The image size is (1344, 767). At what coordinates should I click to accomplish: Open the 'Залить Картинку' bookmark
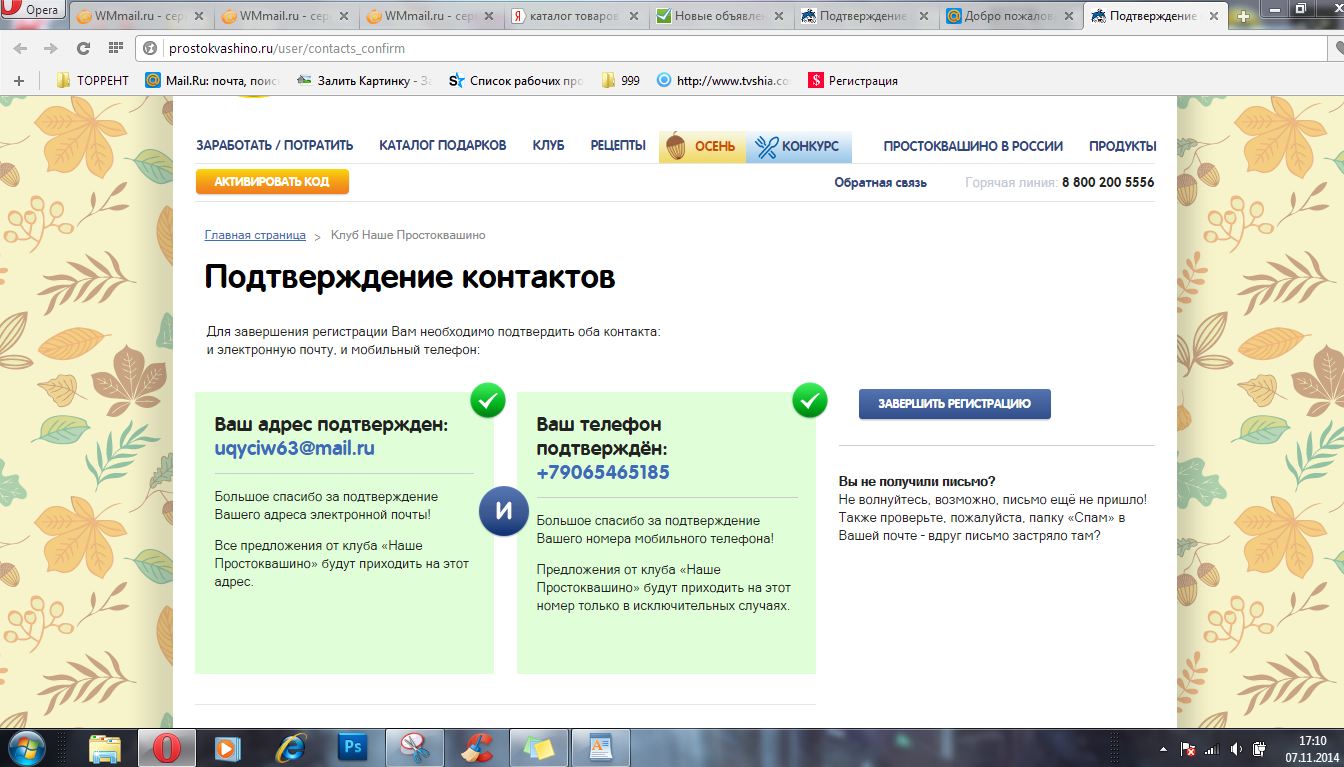(x=364, y=81)
